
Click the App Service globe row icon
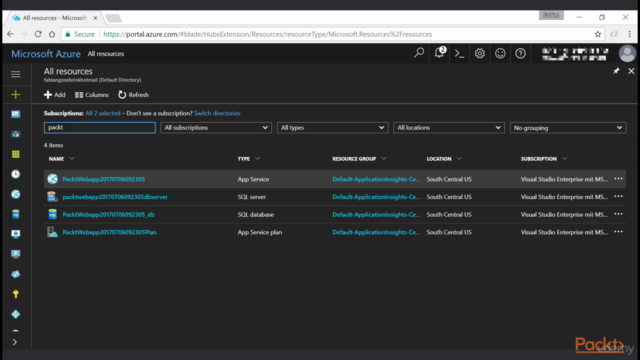pos(52,179)
